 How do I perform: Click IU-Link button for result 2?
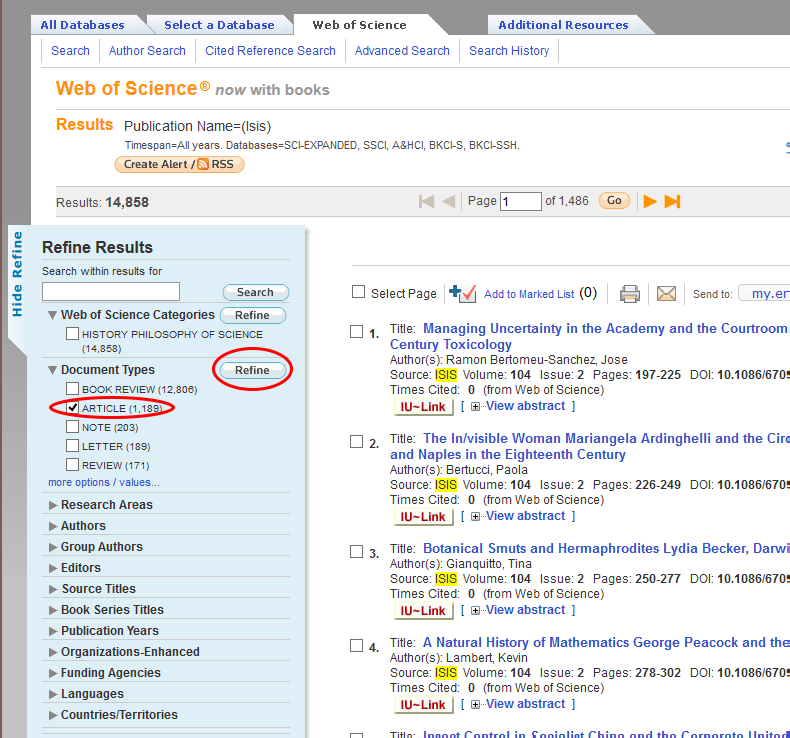point(423,516)
